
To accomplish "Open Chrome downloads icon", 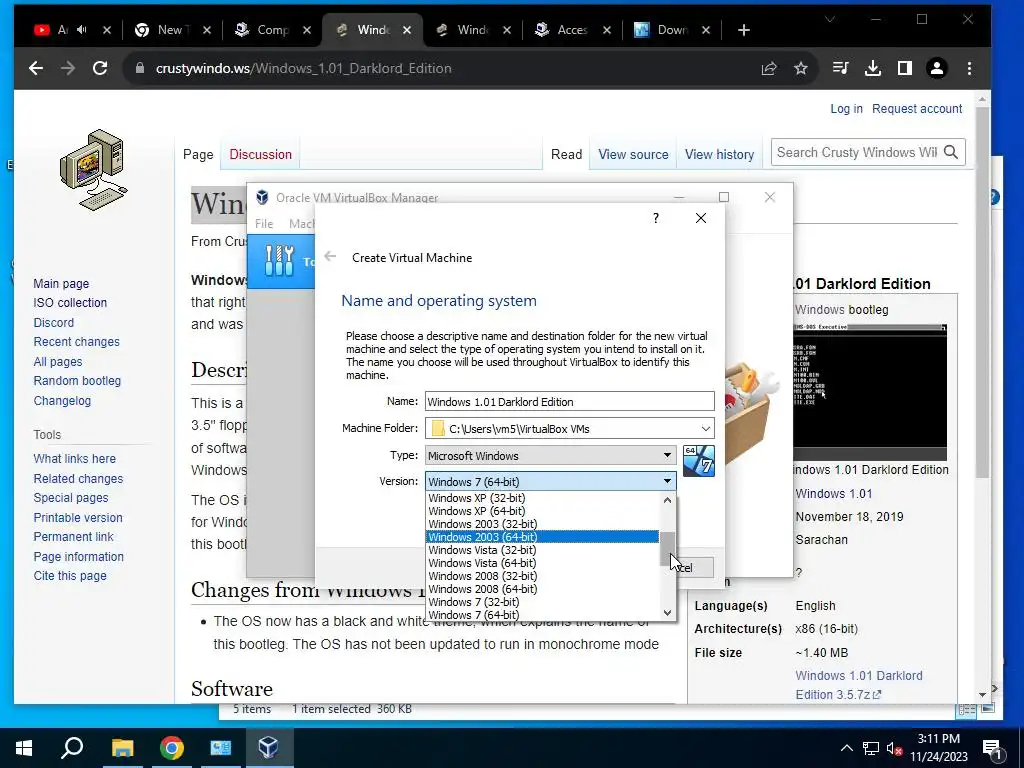I will coord(872,68).
